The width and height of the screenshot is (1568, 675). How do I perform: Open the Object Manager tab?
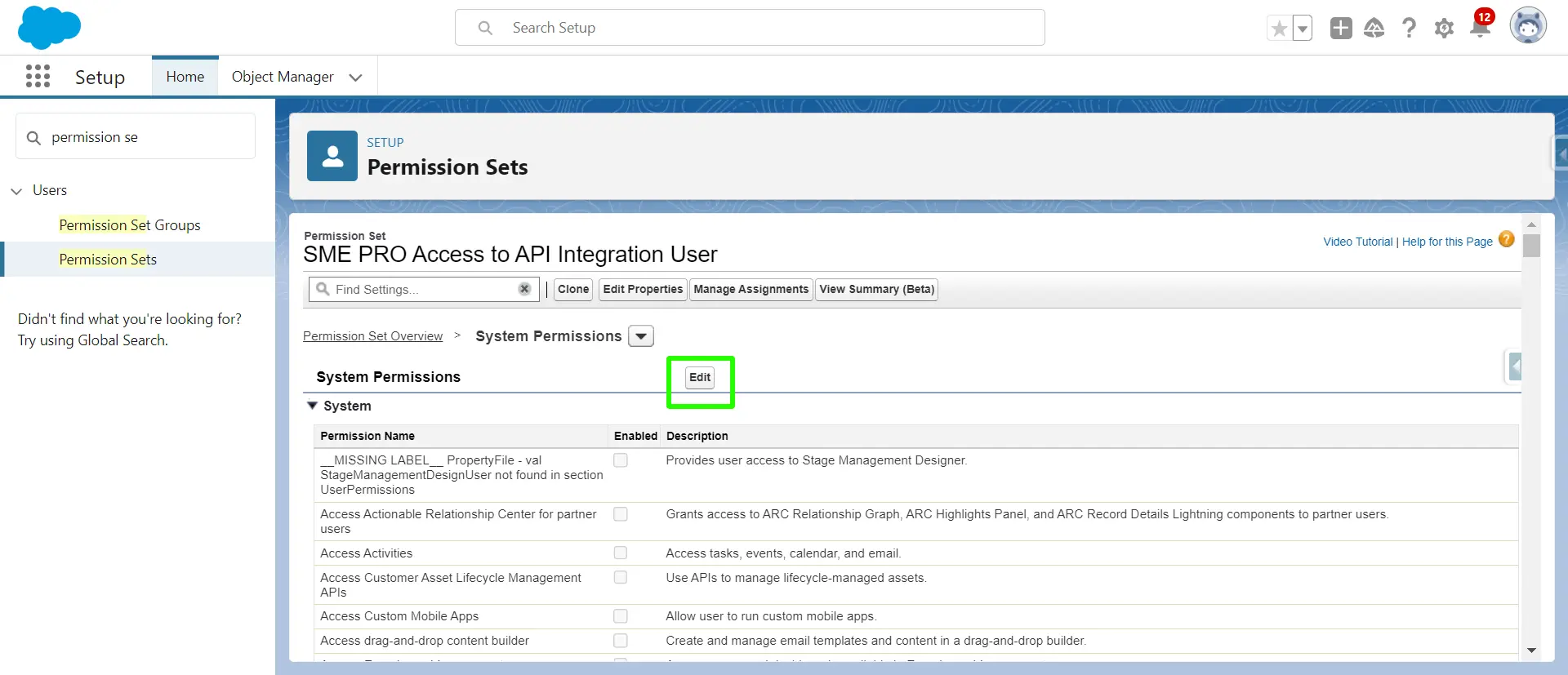point(283,77)
